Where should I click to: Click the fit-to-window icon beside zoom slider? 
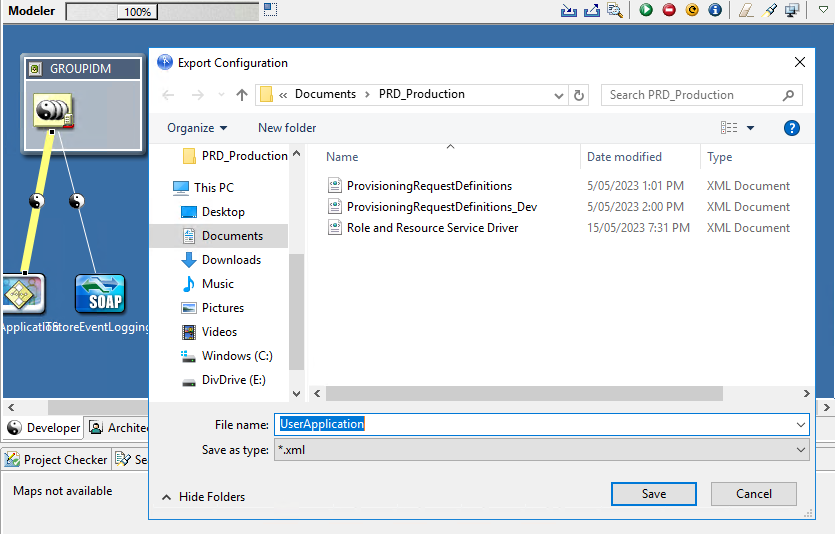click(271, 9)
